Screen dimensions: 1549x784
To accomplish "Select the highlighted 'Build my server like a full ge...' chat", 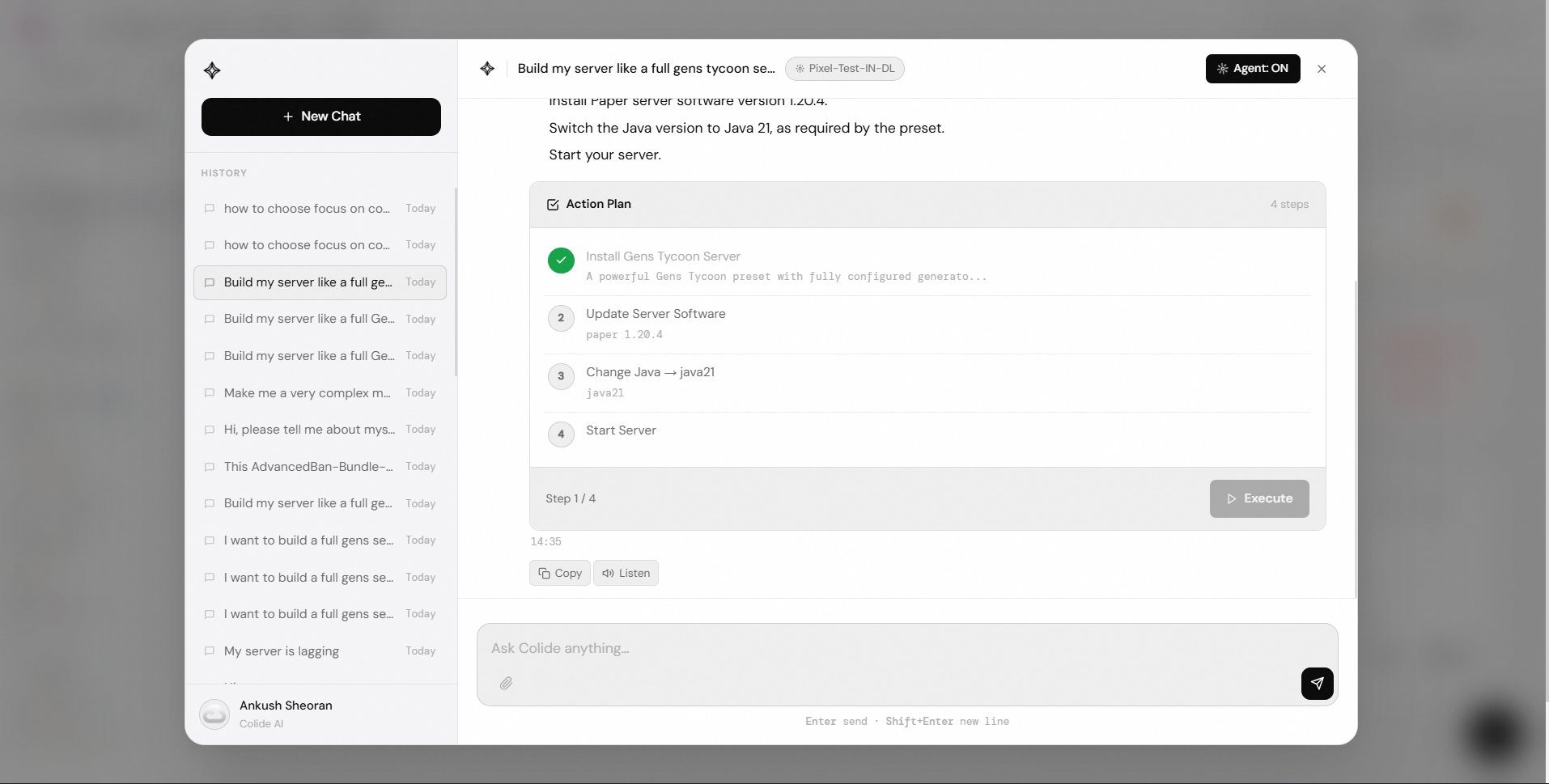I will pos(320,282).
